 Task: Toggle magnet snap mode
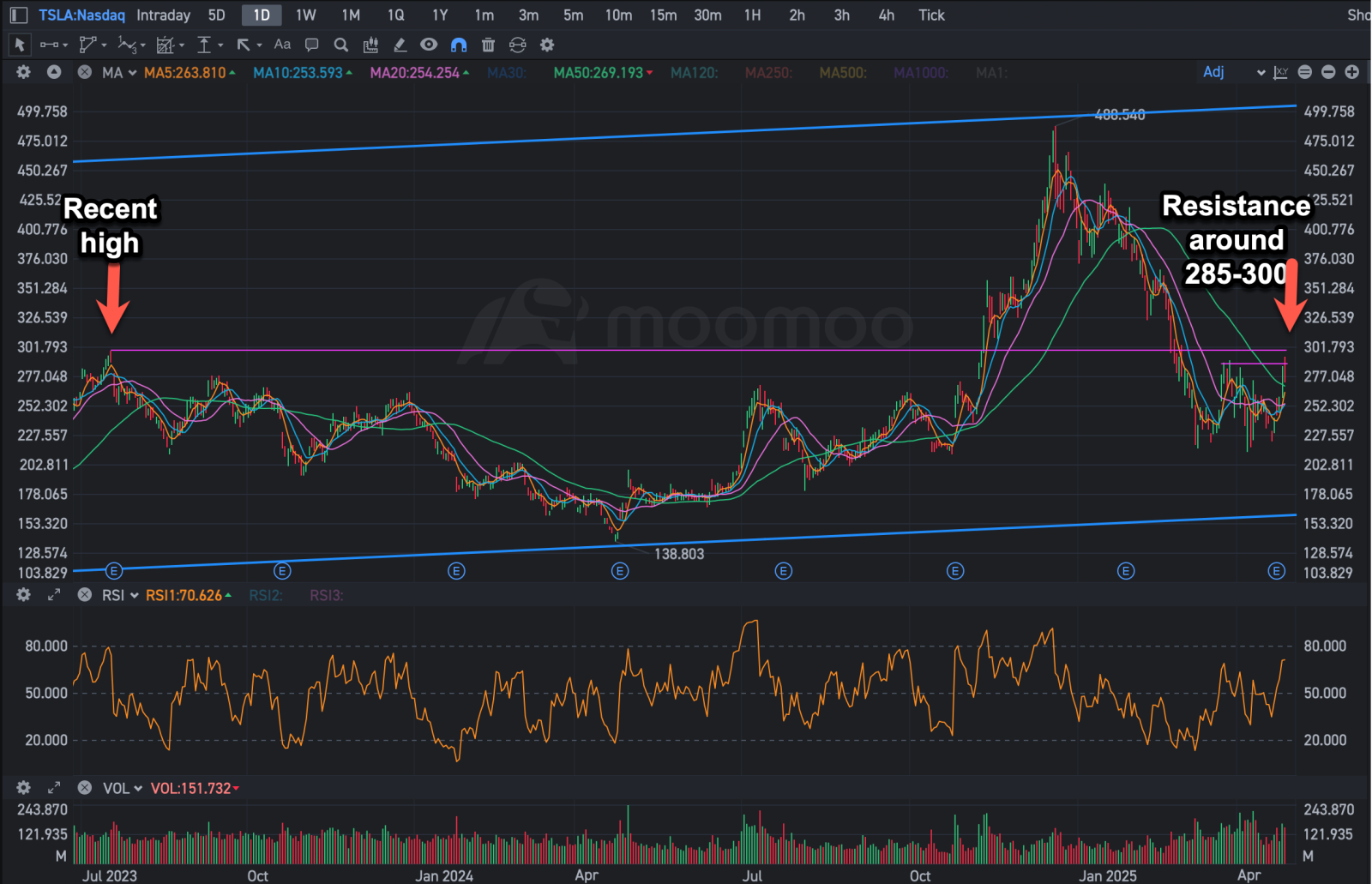tap(459, 45)
